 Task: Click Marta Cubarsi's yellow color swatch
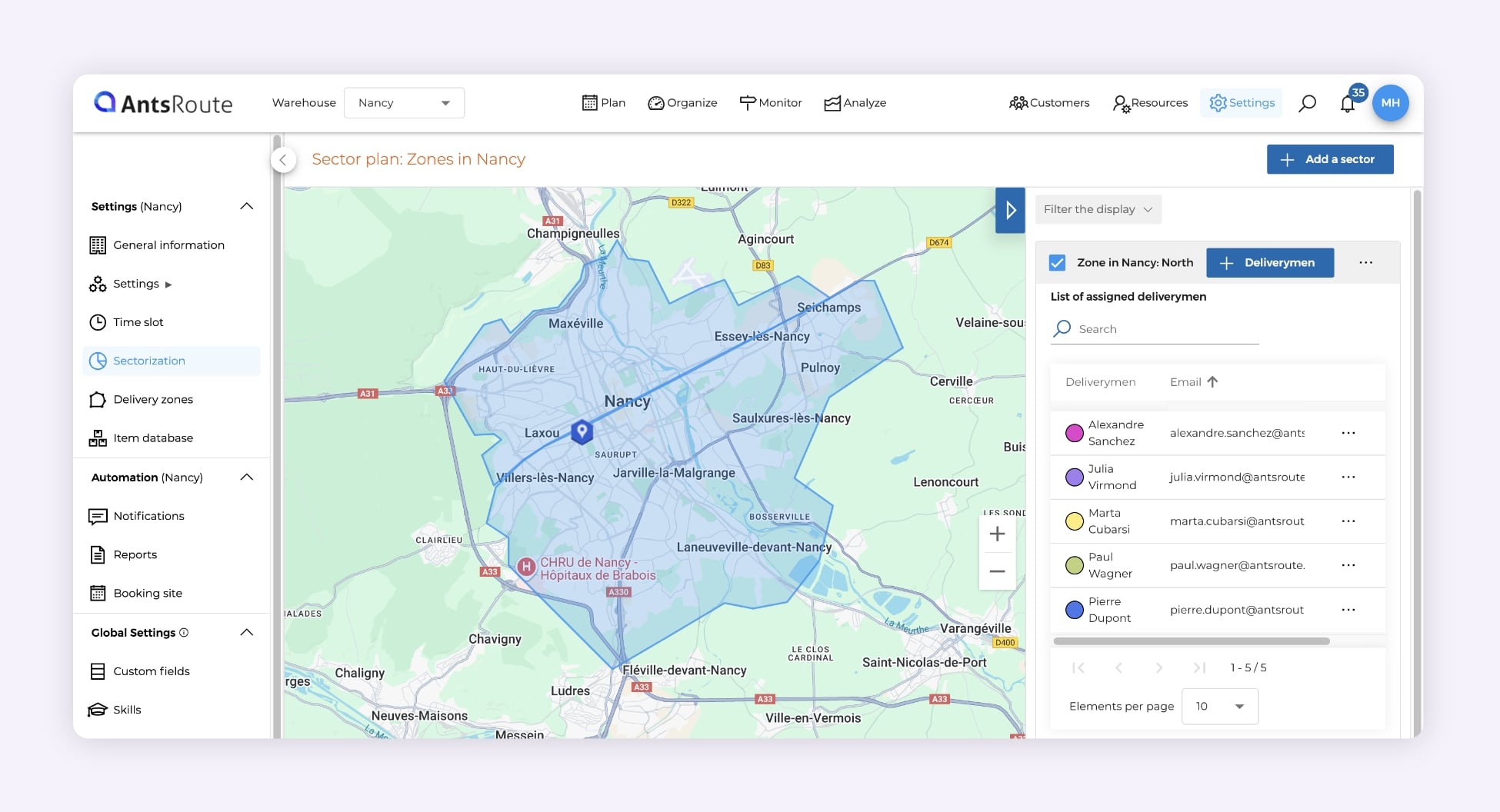(1075, 521)
